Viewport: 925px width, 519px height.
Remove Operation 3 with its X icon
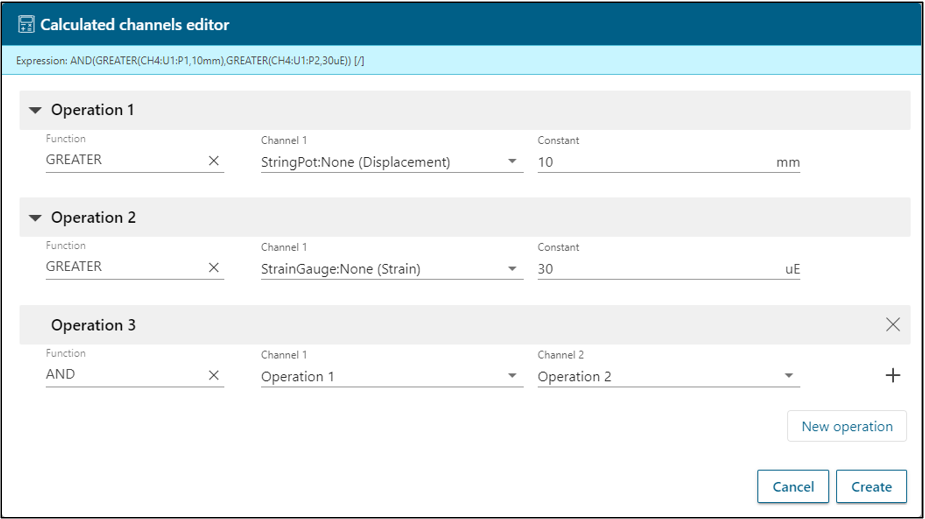coord(892,324)
